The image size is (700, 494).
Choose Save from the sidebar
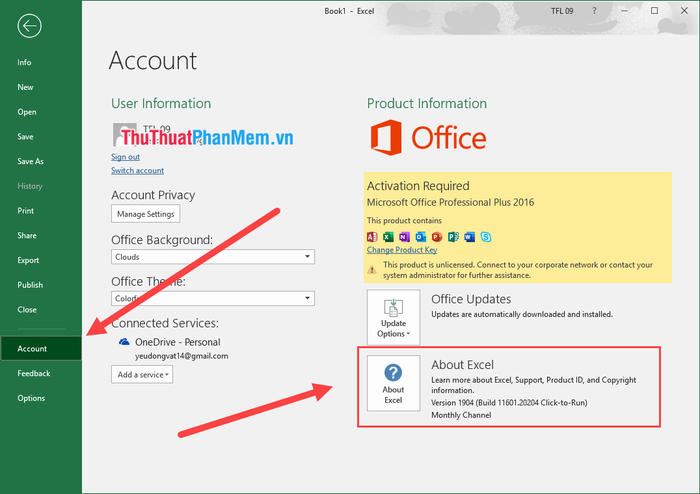25,137
